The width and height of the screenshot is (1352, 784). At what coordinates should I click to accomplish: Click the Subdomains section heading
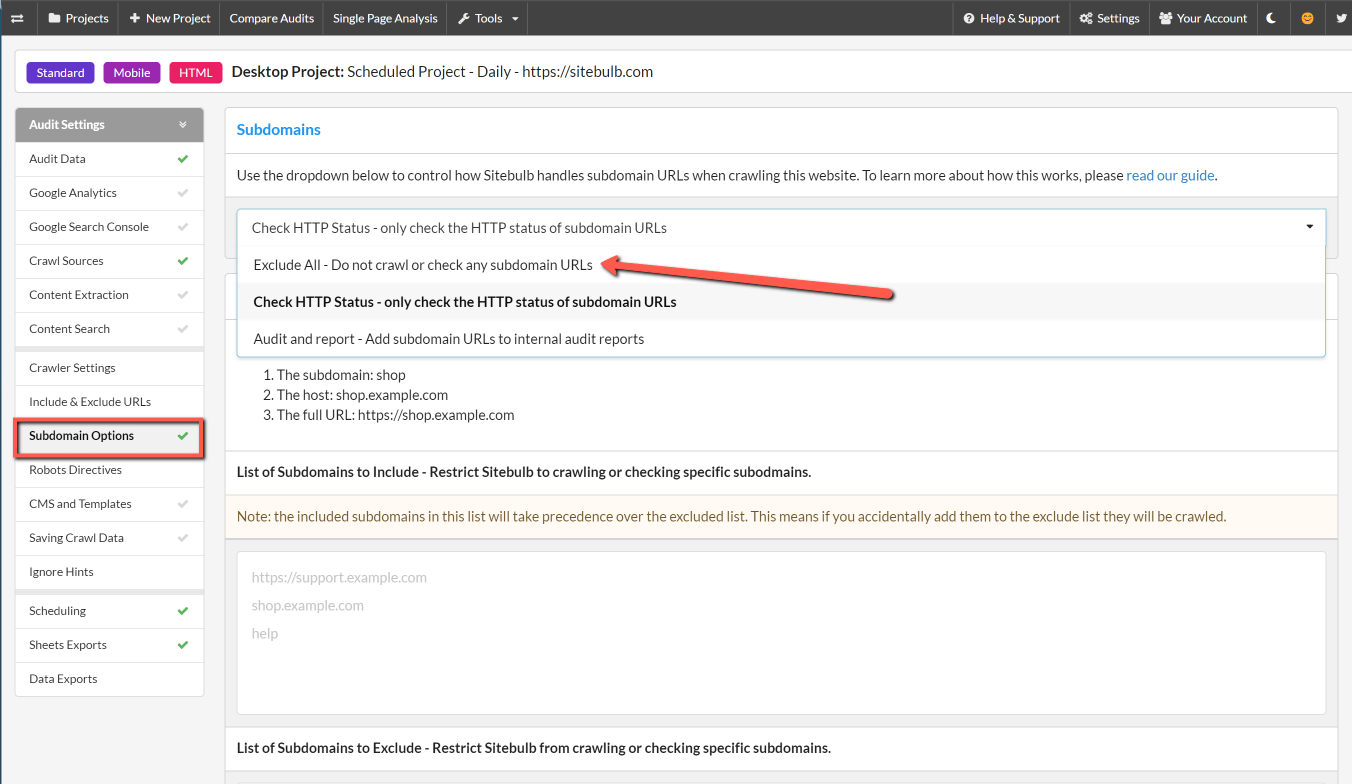(x=279, y=130)
